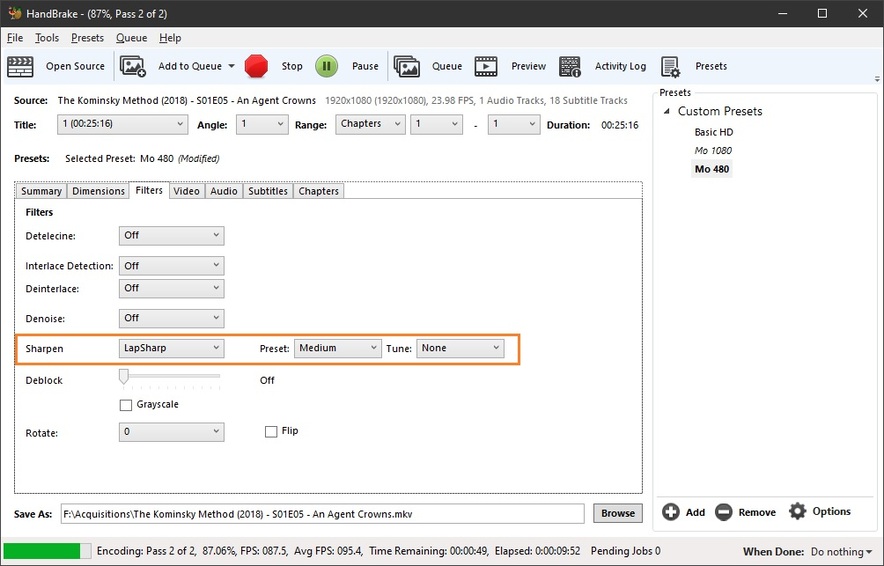This screenshot has width=884, height=566.
Task: Click the green Pause icon
Action: (326, 66)
